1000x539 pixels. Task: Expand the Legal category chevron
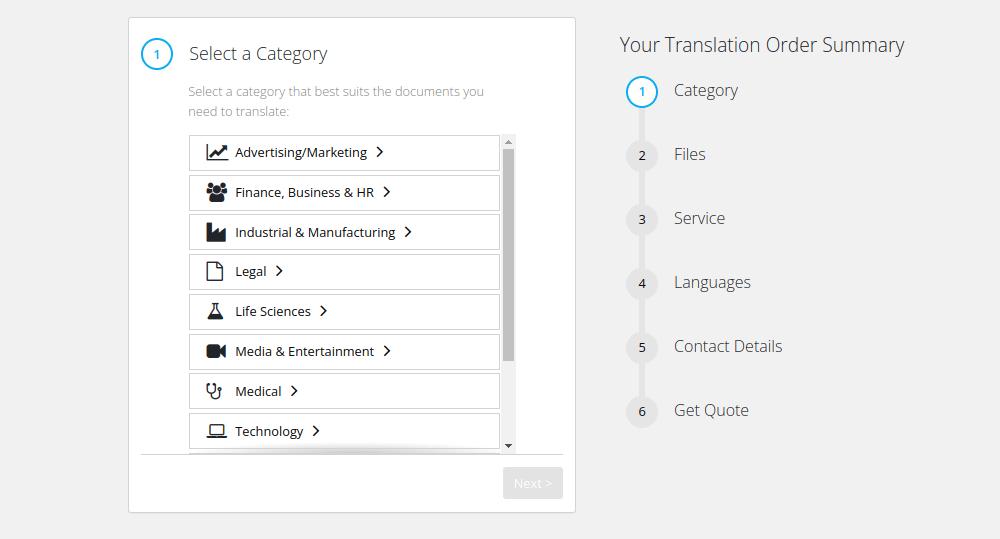[279, 271]
